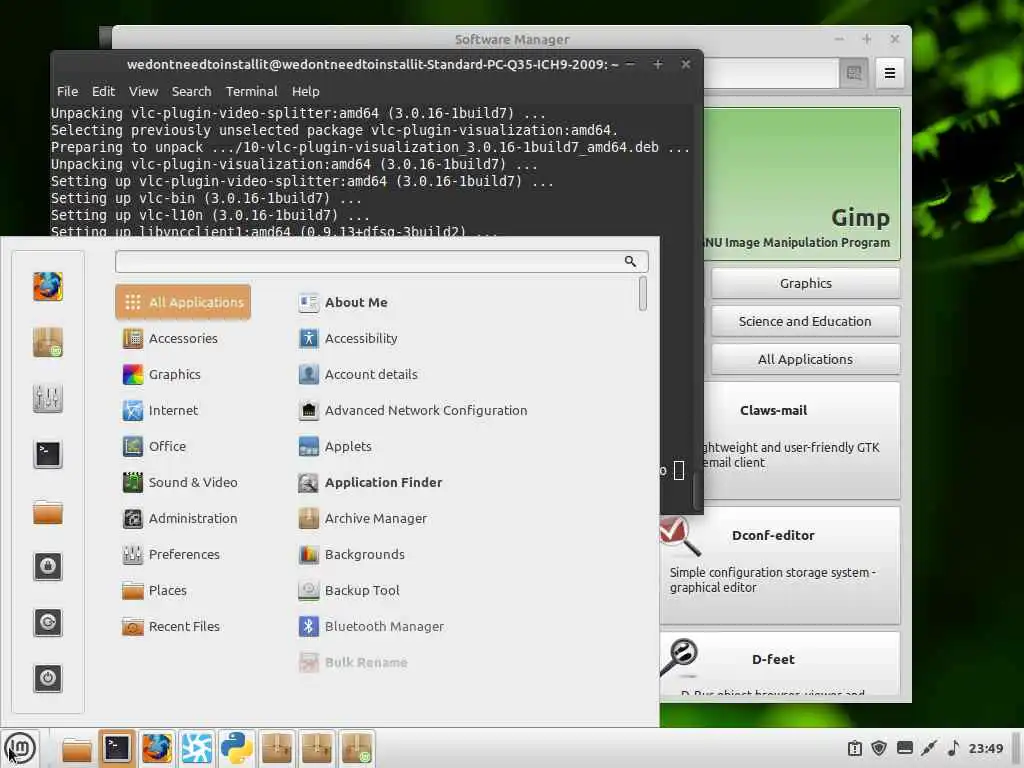Click the application list scrollbar handle

click(643, 293)
